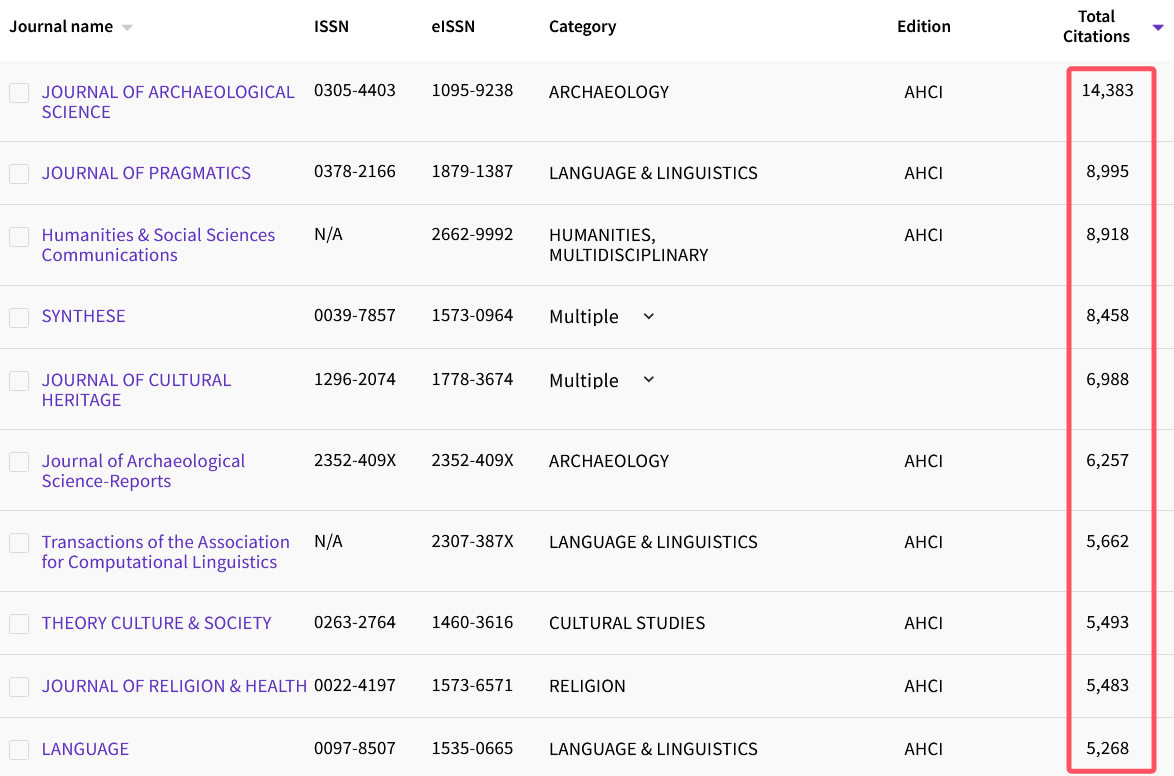
Task: Sort table by Total Citations header
Action: [1096, 27]
